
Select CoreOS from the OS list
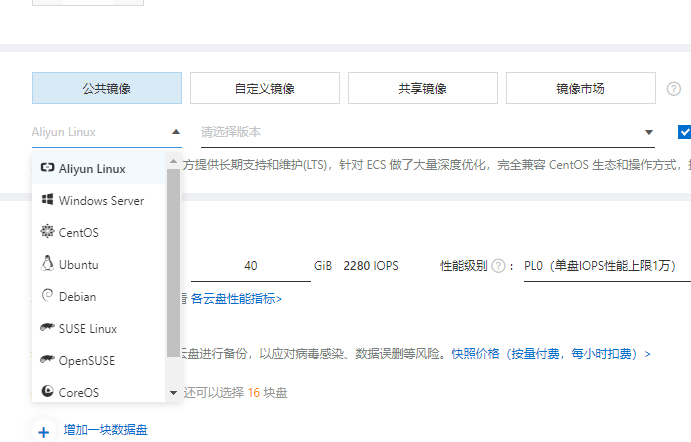(x=99, y=390)
